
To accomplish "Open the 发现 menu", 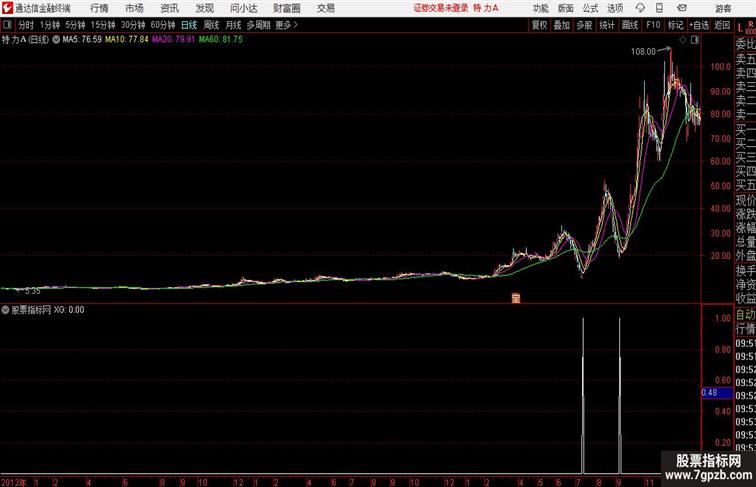I will pos(204,8).
